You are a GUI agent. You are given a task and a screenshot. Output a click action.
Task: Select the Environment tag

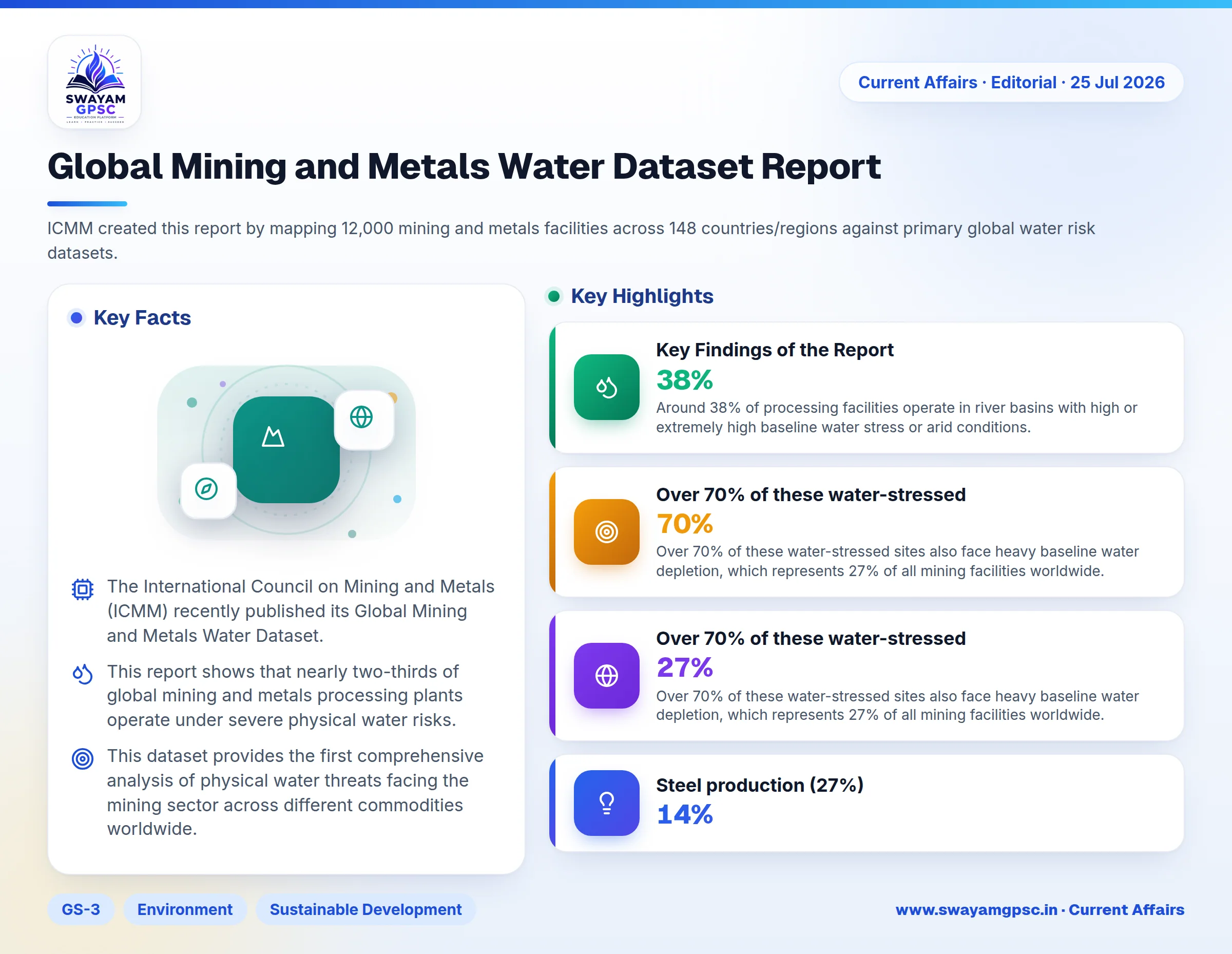pyautogui.click(x=185, y=909)
